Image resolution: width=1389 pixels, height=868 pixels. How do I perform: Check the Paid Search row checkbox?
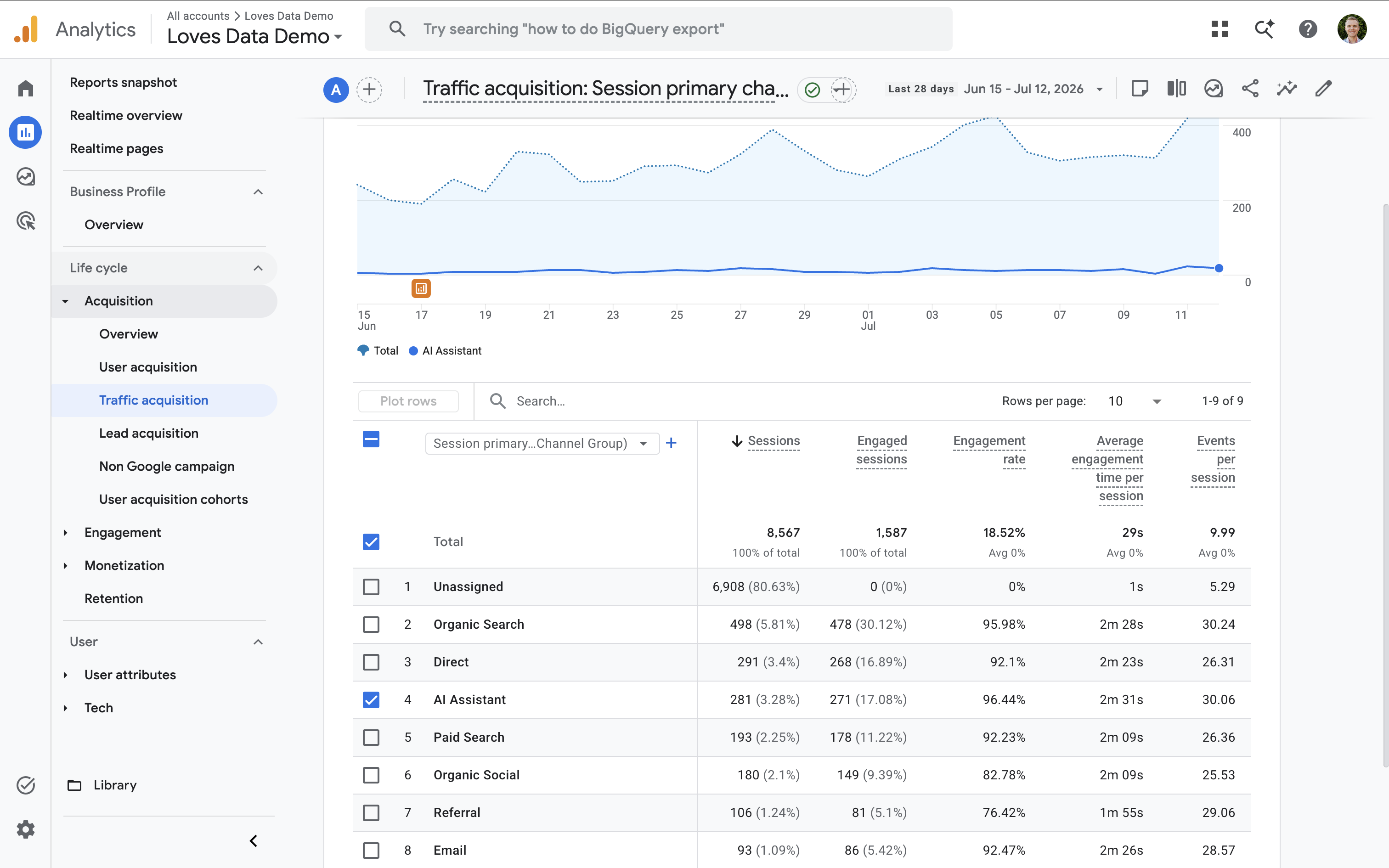click(371, 737)
